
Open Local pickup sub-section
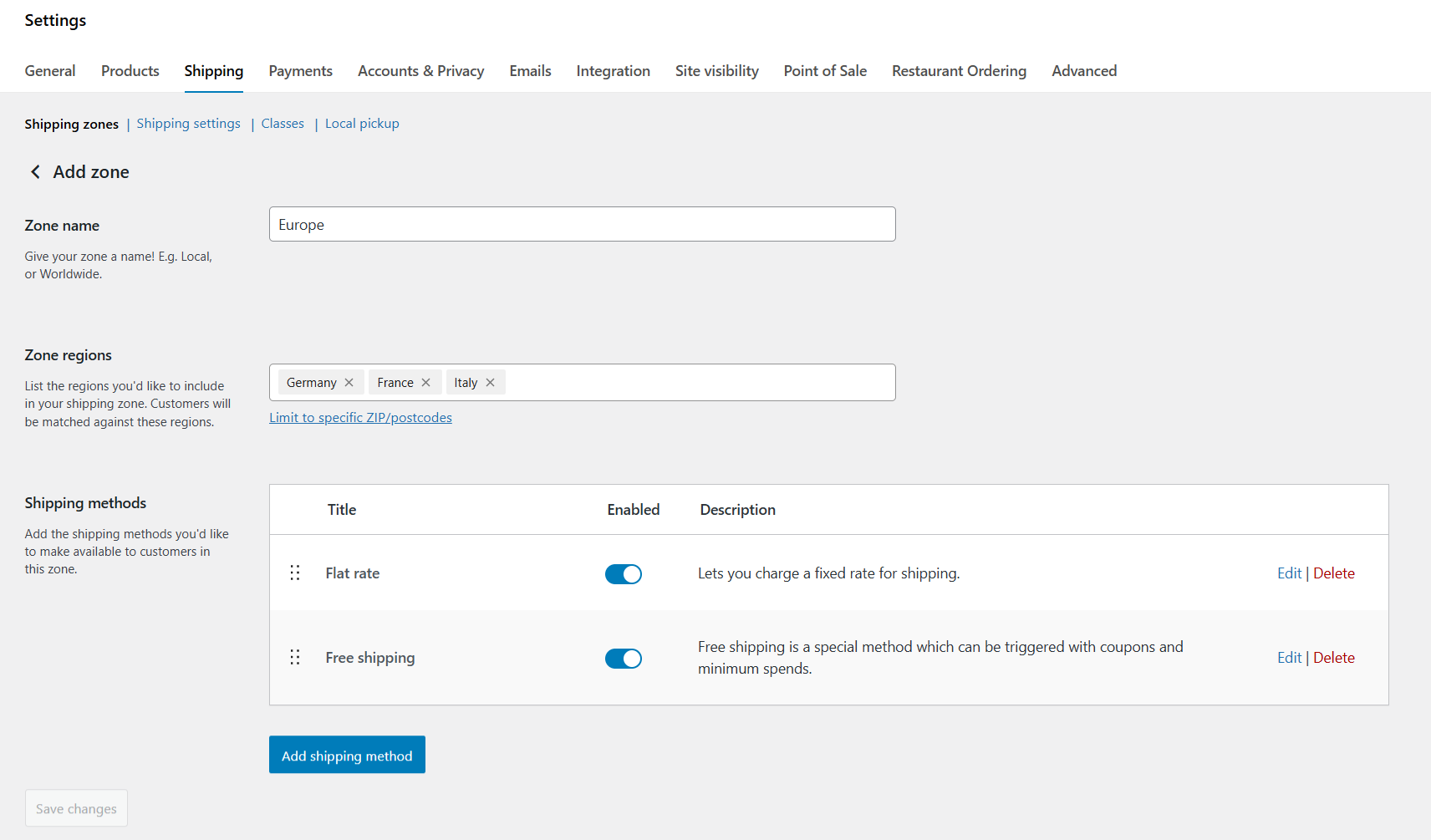click(362, 124)
